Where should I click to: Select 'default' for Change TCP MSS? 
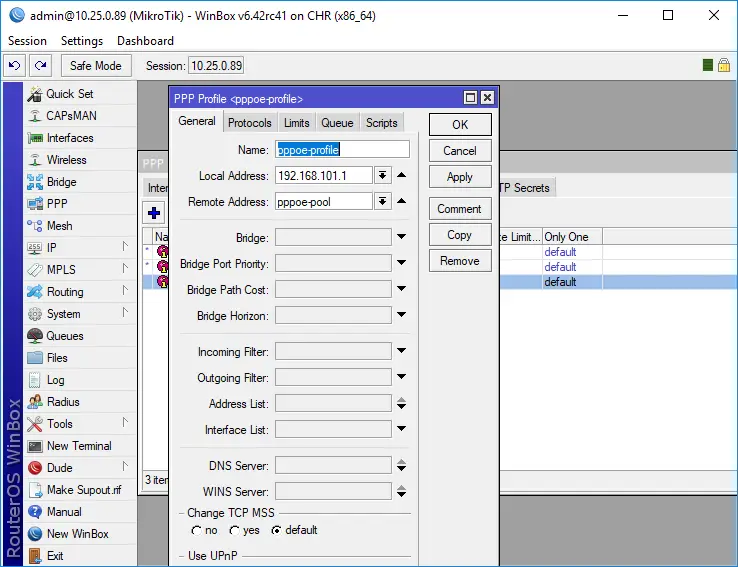(x=276, y=530)
